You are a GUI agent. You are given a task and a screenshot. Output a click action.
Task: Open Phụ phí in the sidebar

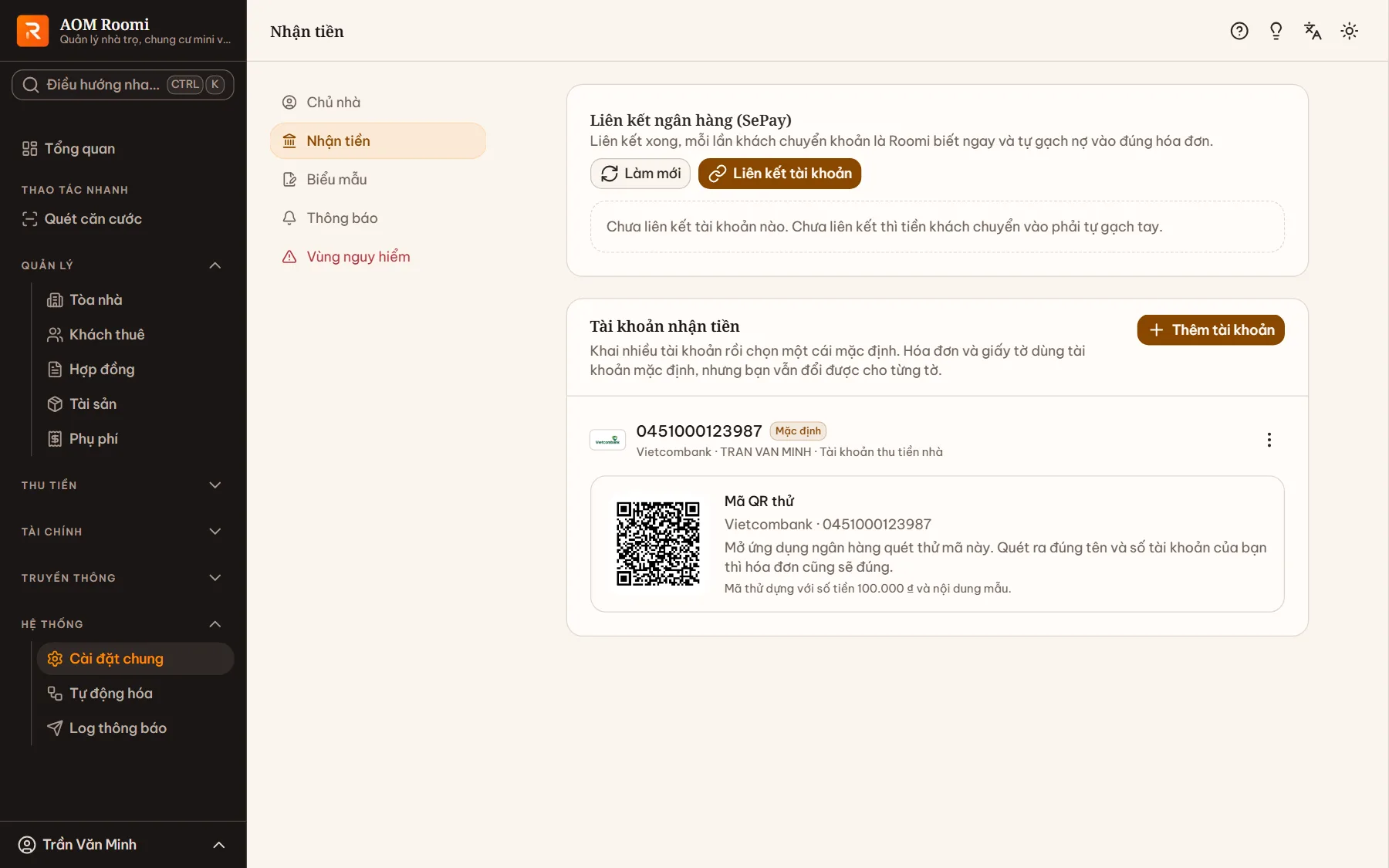point(135,438)
